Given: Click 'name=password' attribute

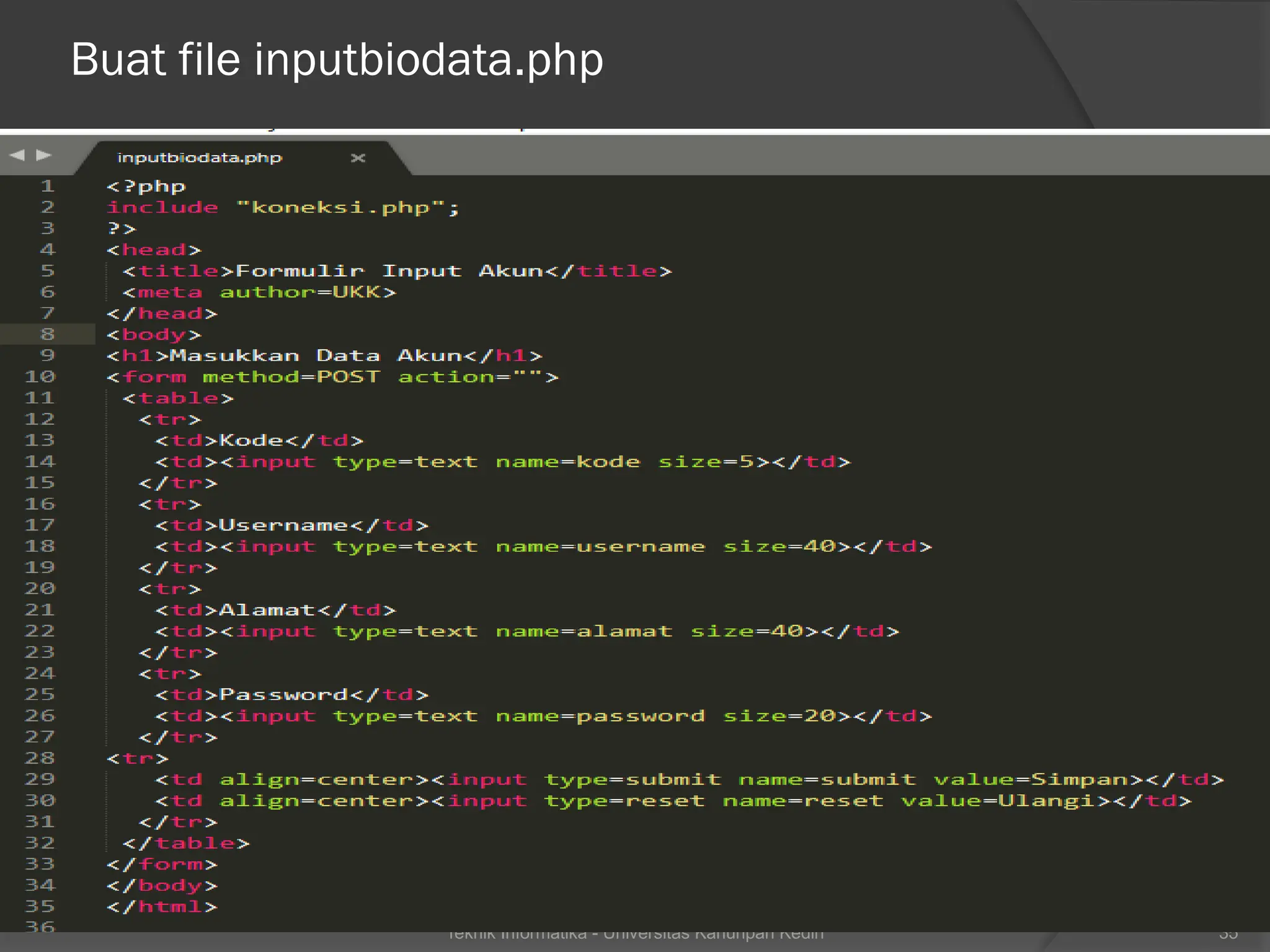Looking at the screenshot, I should point(600,716).
